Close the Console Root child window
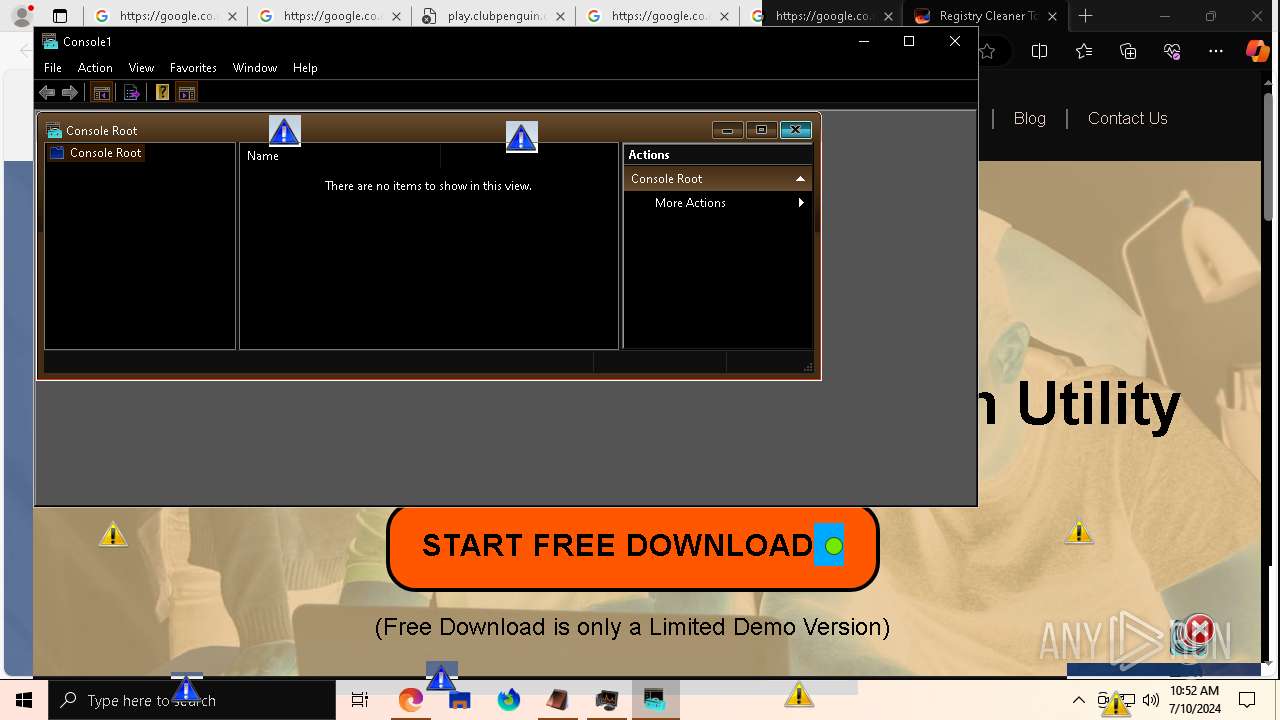The width and height of the screenshot is (1280, 720). tap(795, 130)
